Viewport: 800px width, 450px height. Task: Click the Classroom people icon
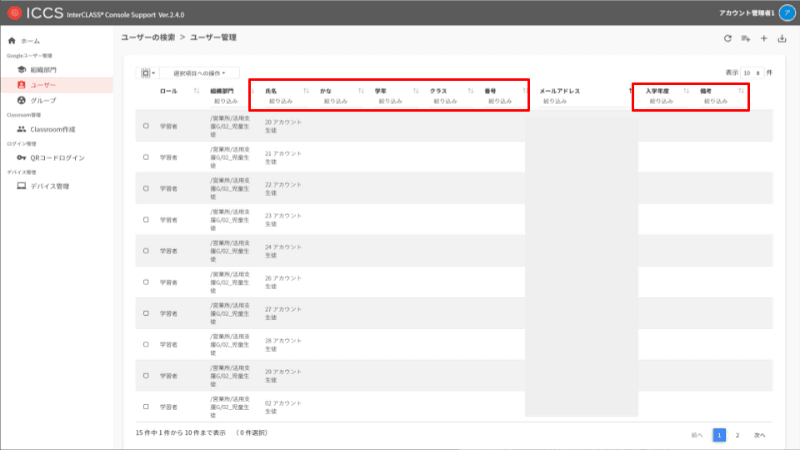pos(21,129)
